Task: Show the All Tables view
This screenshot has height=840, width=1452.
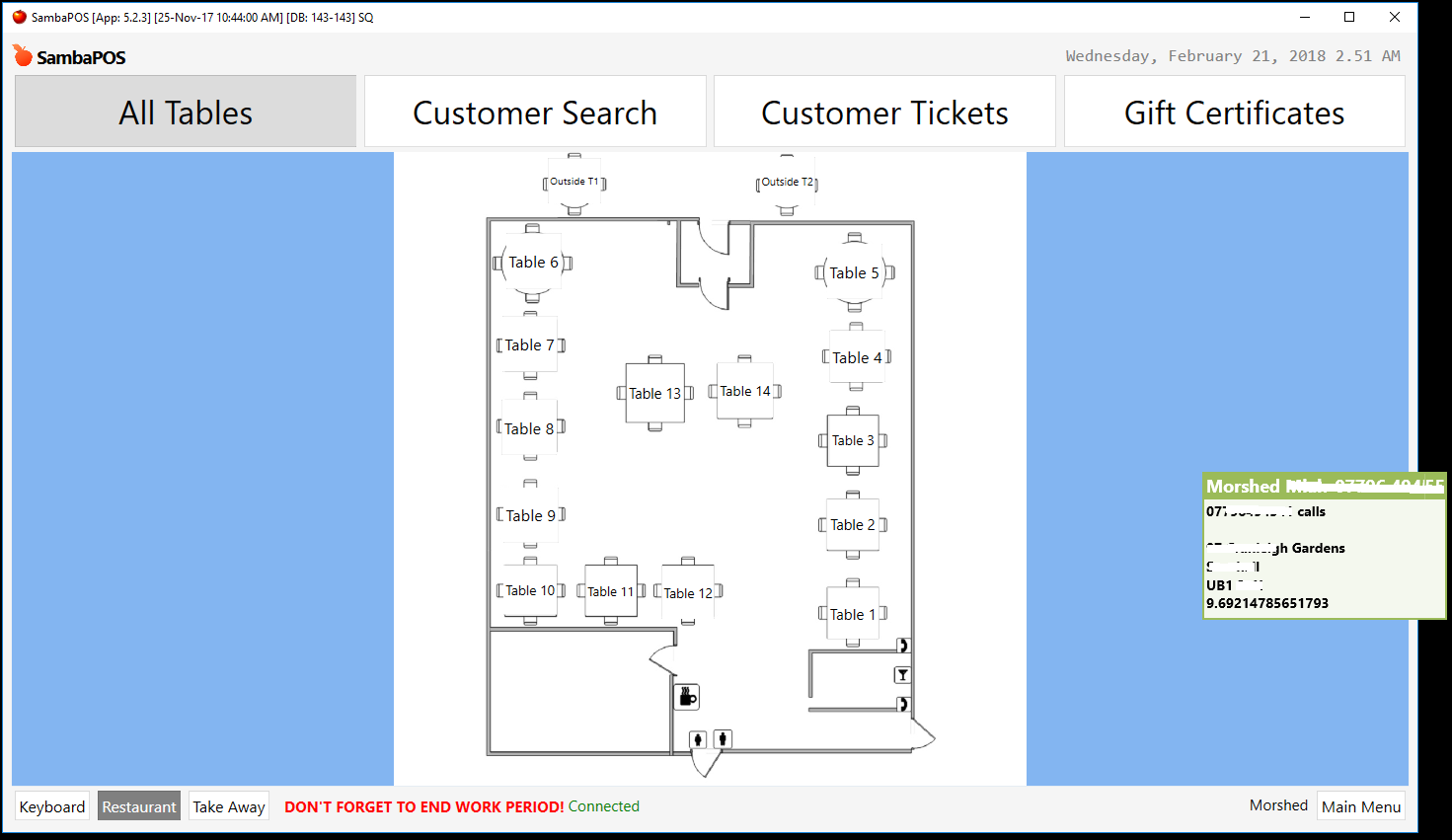Action: (186, 113)
